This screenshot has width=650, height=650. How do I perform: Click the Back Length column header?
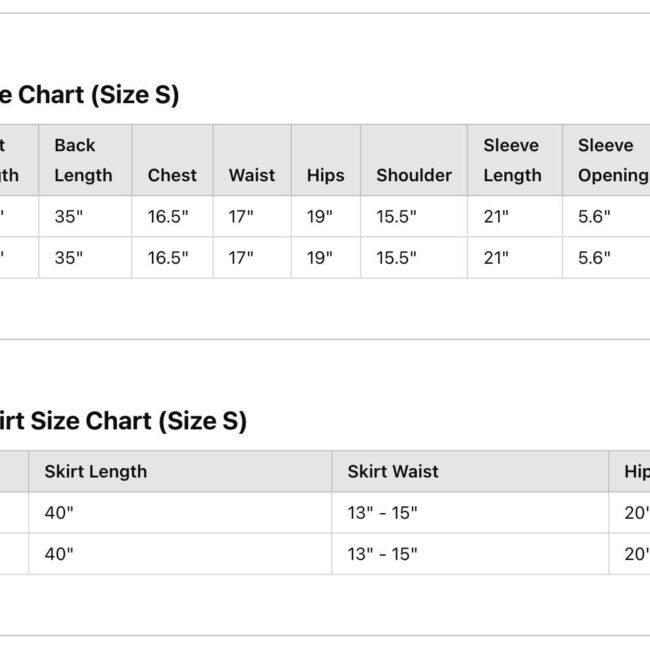click(85, 160)
